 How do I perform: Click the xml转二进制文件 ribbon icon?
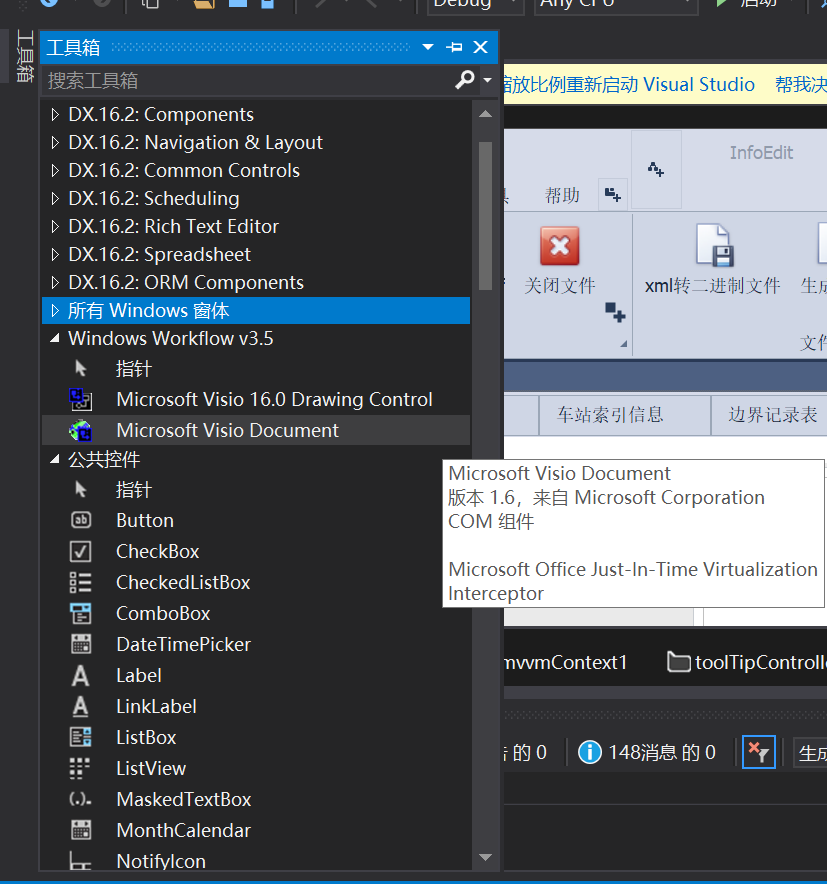(715, 245)
